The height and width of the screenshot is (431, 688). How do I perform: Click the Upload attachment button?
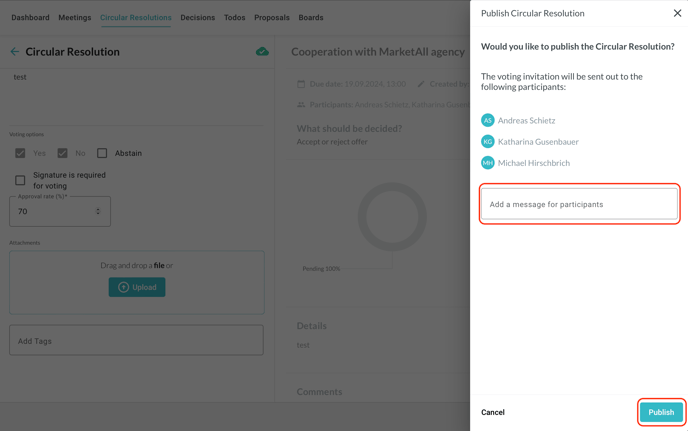coord(137,287)
